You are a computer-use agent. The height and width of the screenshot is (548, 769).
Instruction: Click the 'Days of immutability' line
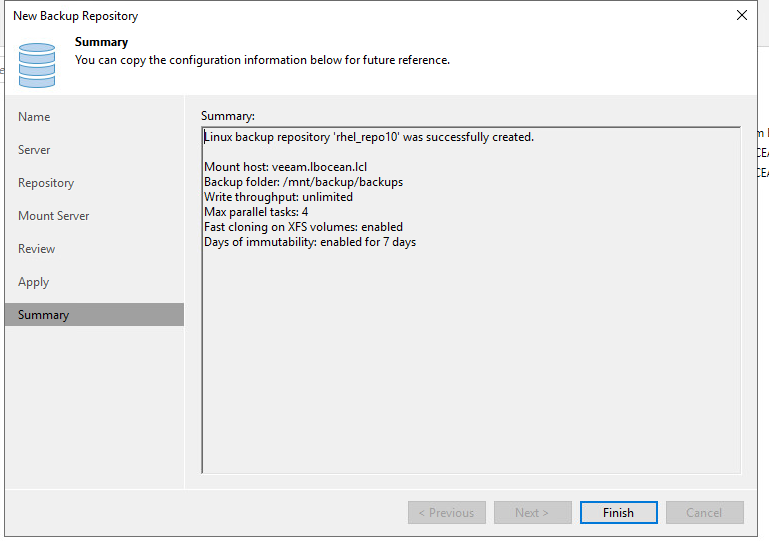310,242
